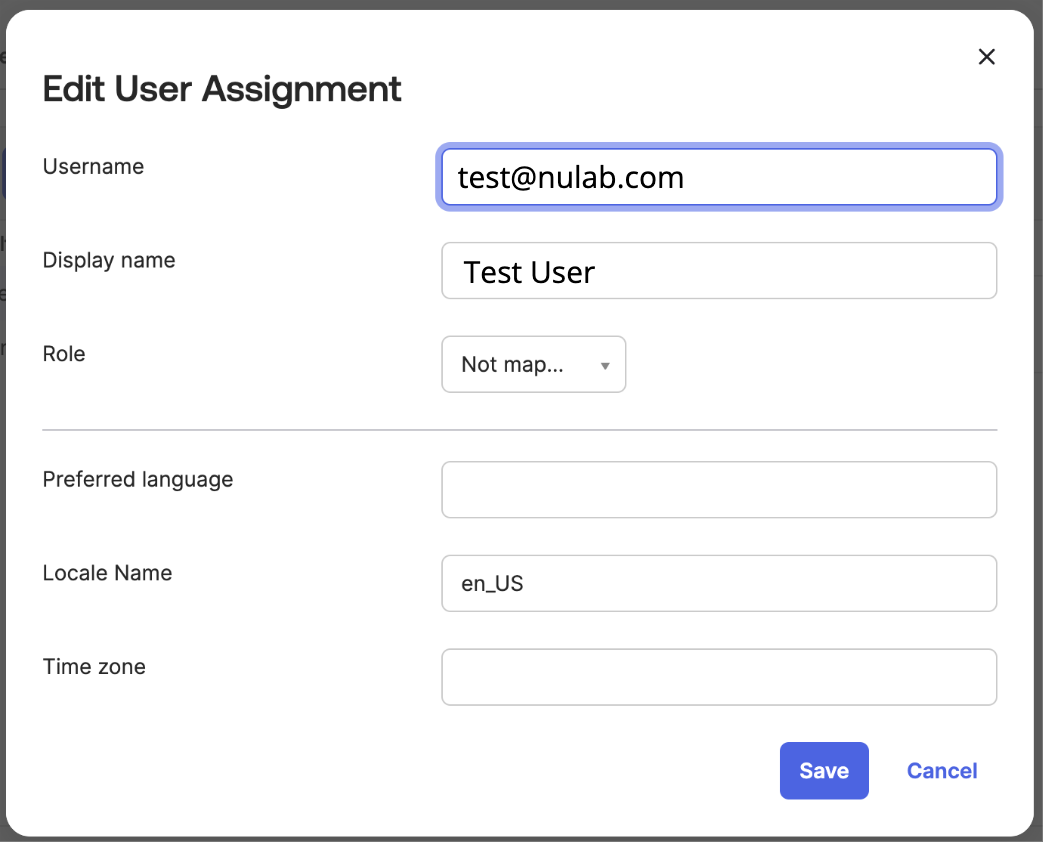Image resolution: width=1043 pixels, height=842 pixels.
Task: Place cursor on the en_US value
Action: coord(492,584)
